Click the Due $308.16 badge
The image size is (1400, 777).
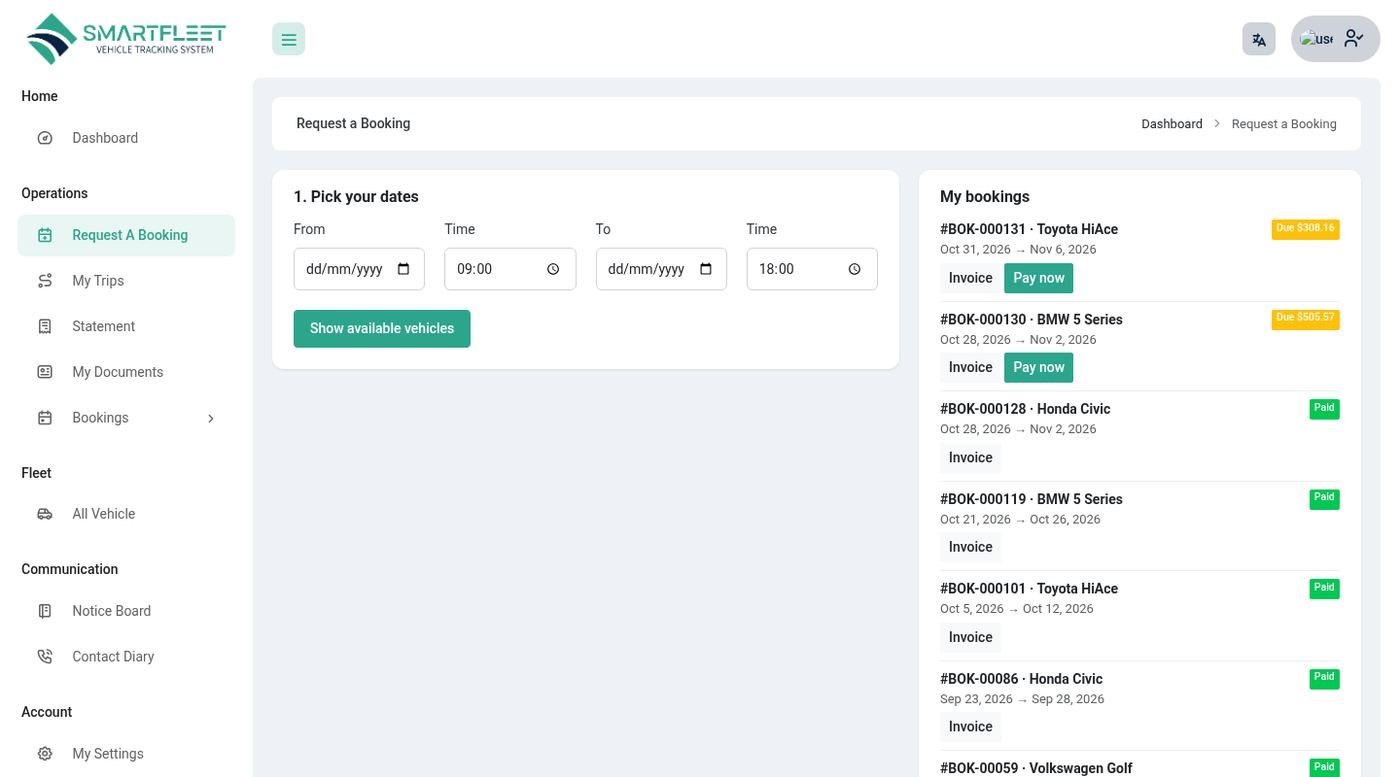click(x=1305, y=229)
